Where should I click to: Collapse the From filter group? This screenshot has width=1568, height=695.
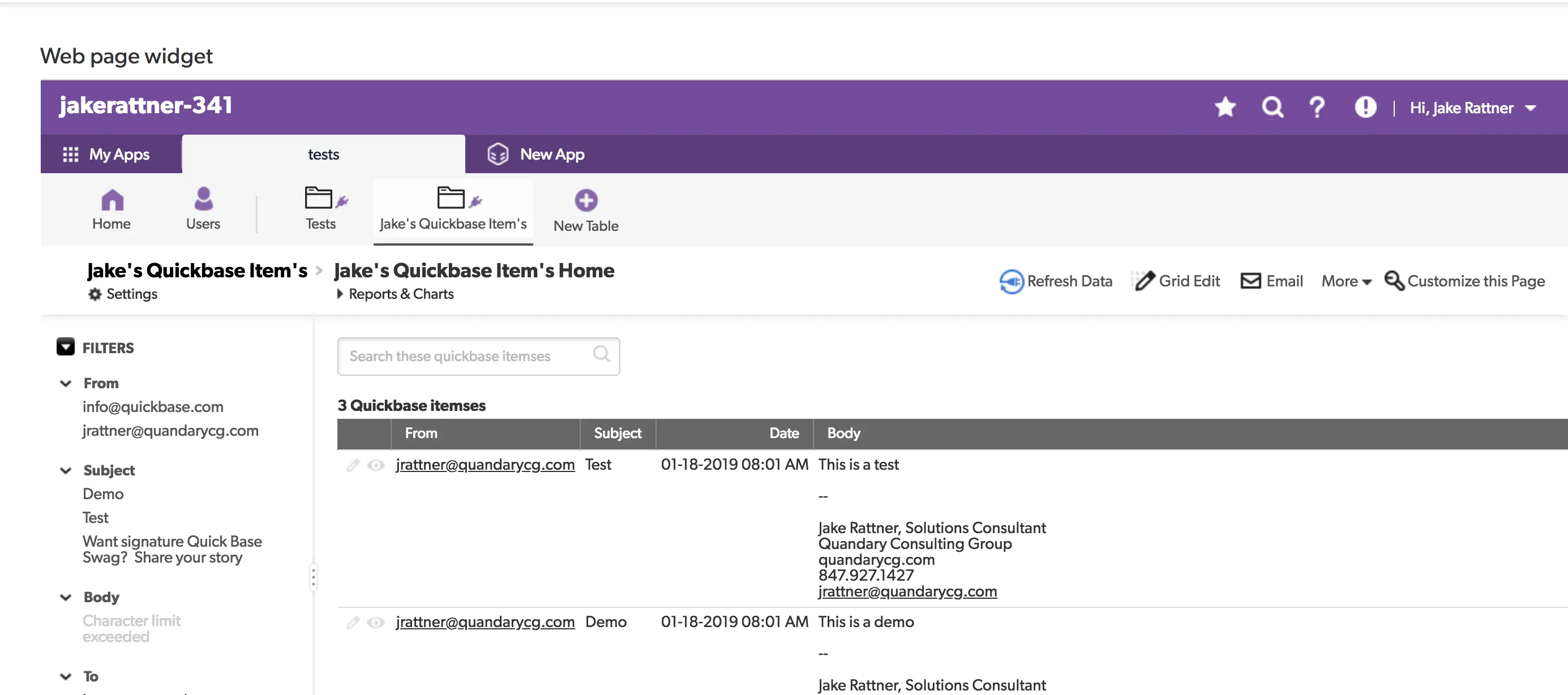[66, 383]
